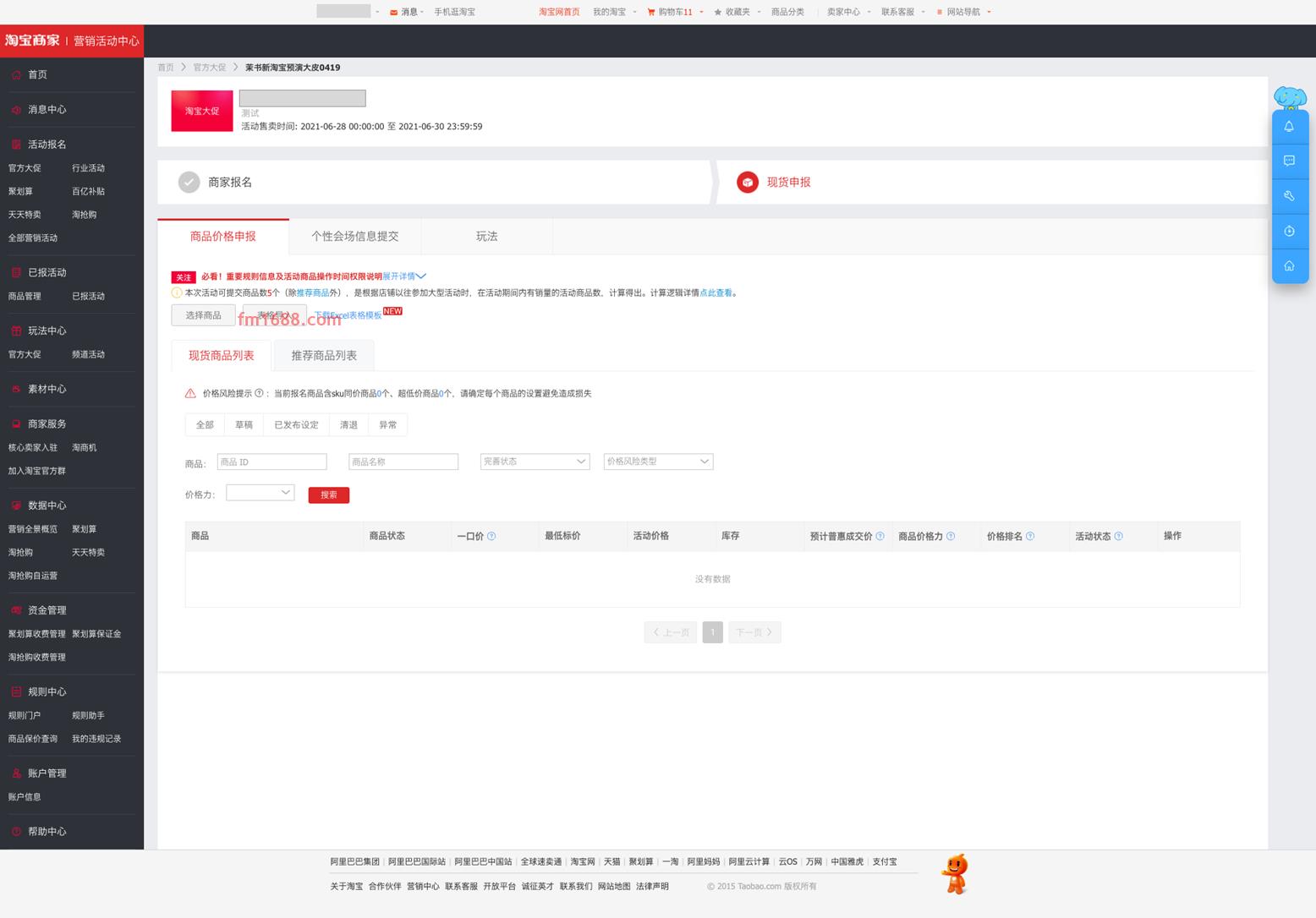Open the 首页 home icon in sidebar
Image resolution: width=1316 pixels, height=918 pixels.
tap(16, 74)
